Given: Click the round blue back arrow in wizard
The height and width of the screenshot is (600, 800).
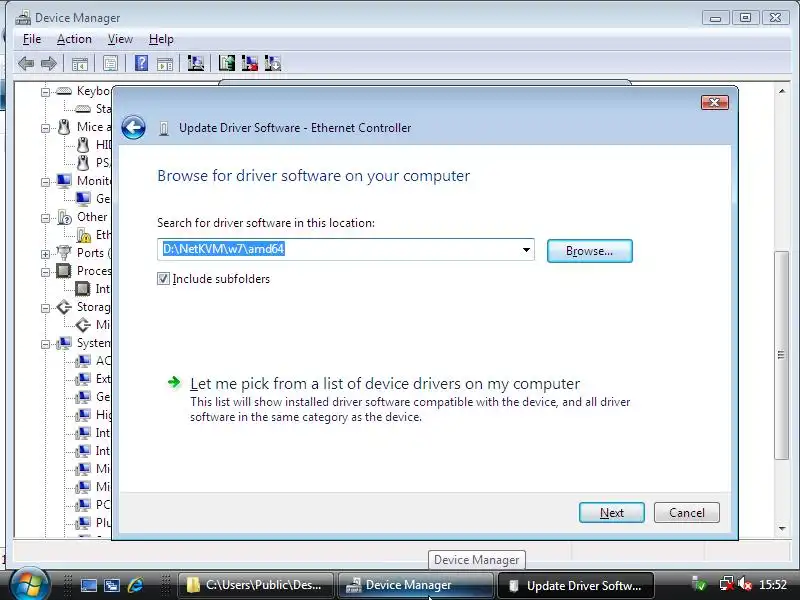Looking at the screenshot, I should coord(134,128).
